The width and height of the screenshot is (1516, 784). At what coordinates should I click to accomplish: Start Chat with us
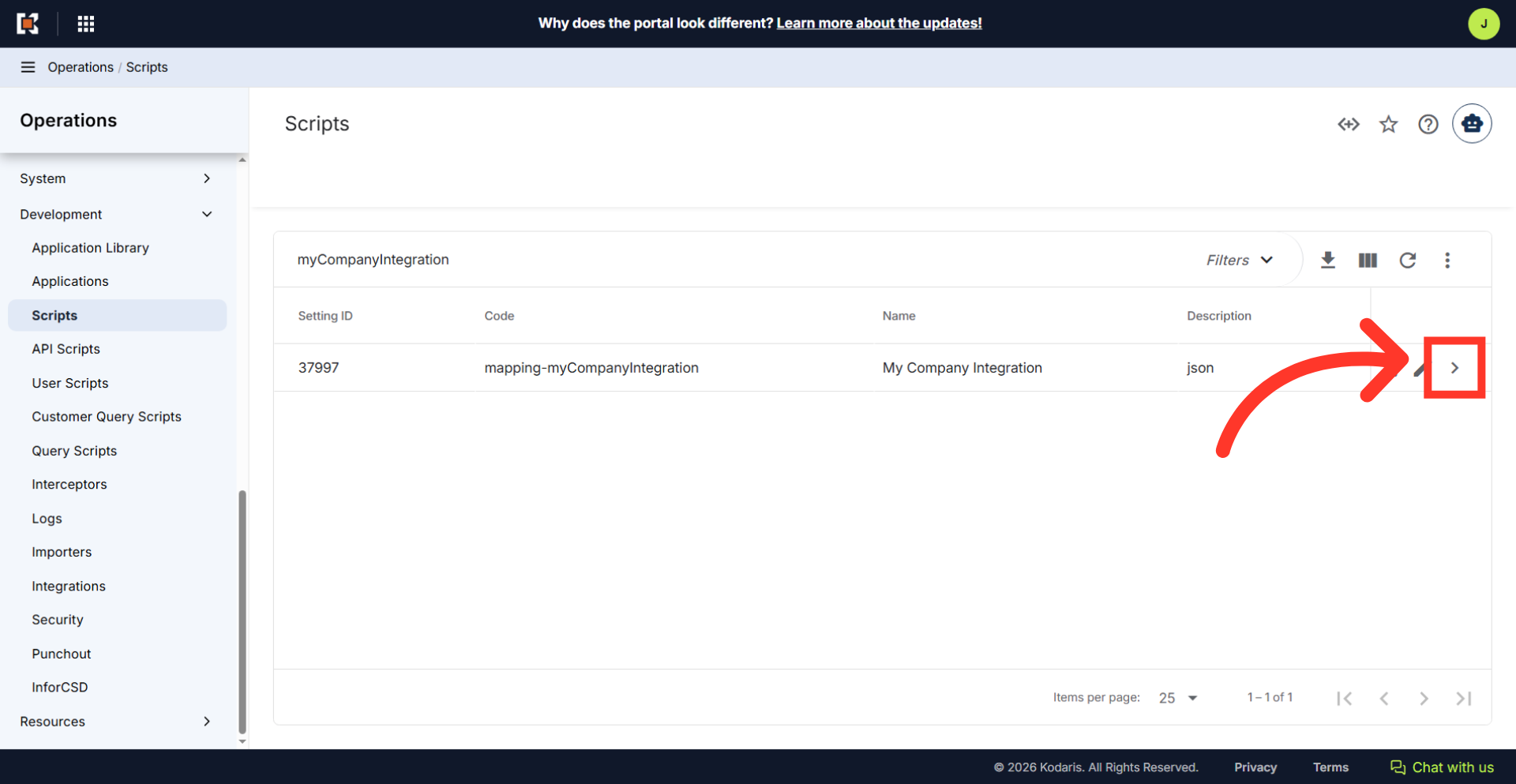click(x=1442, y=767)
